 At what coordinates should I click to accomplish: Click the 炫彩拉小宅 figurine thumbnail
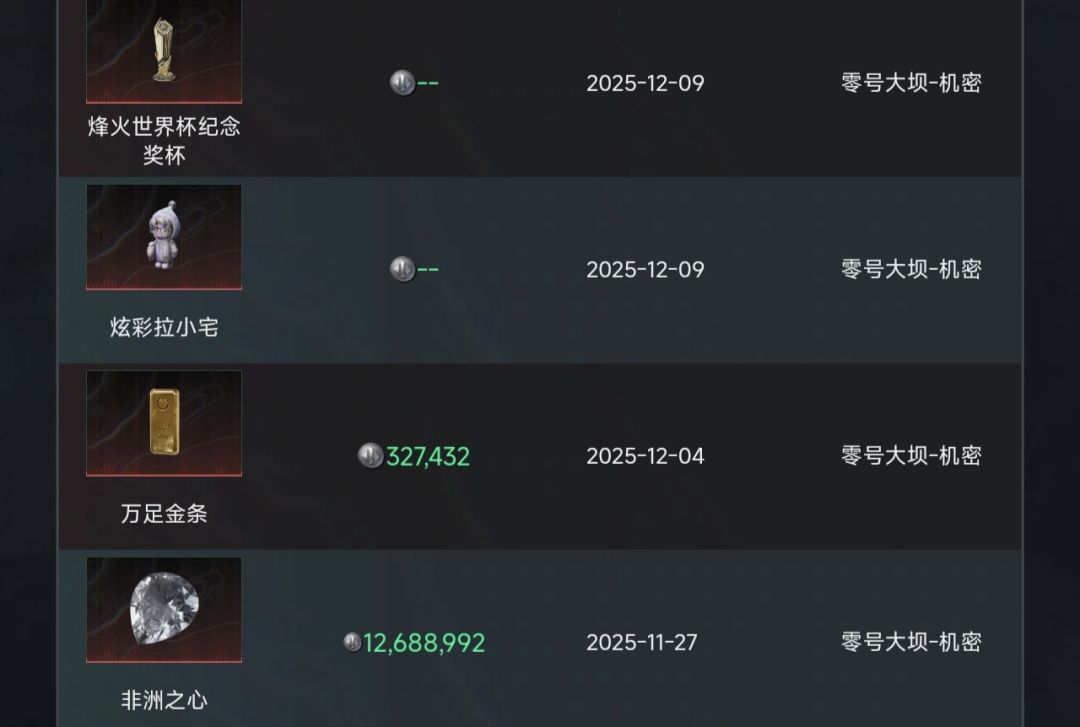(x=164, y=237)
